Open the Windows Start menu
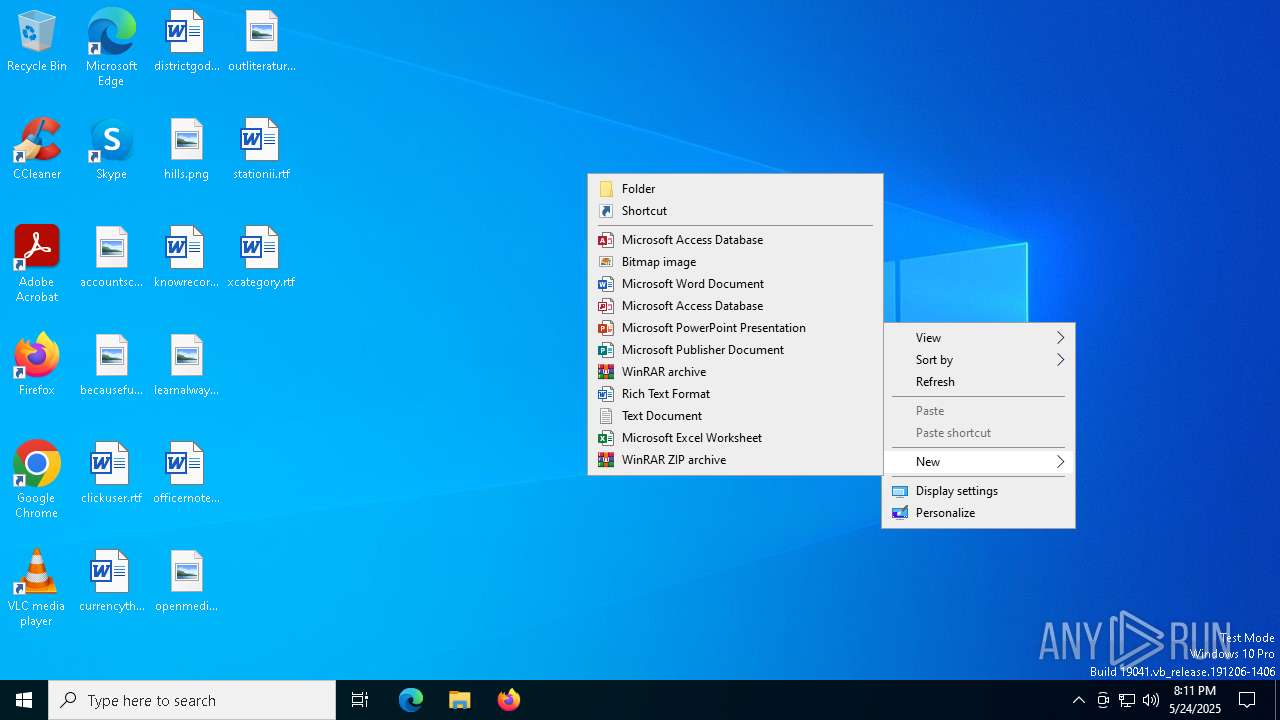 24,700
